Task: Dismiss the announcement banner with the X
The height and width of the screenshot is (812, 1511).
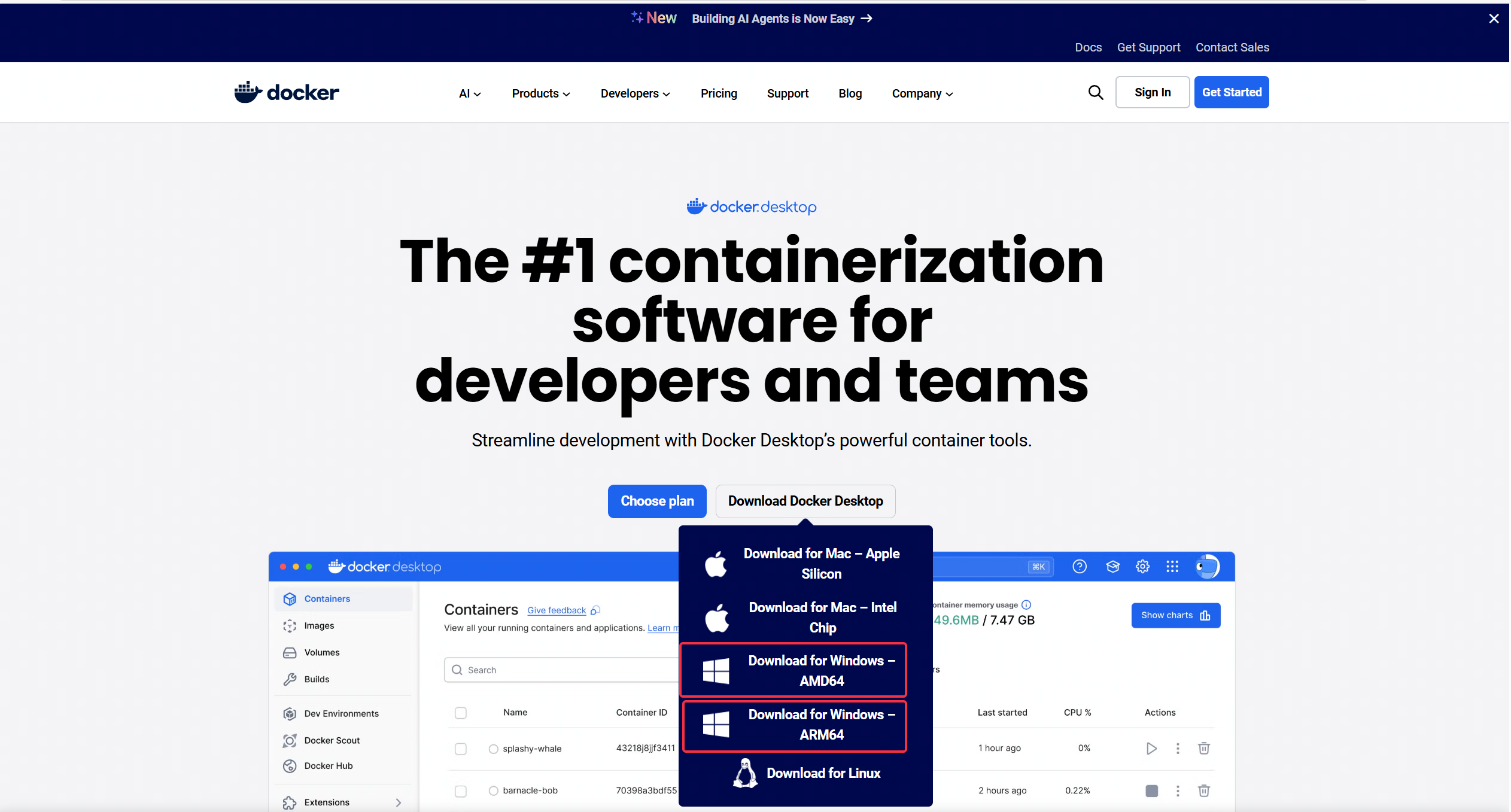Action: 1494,19
